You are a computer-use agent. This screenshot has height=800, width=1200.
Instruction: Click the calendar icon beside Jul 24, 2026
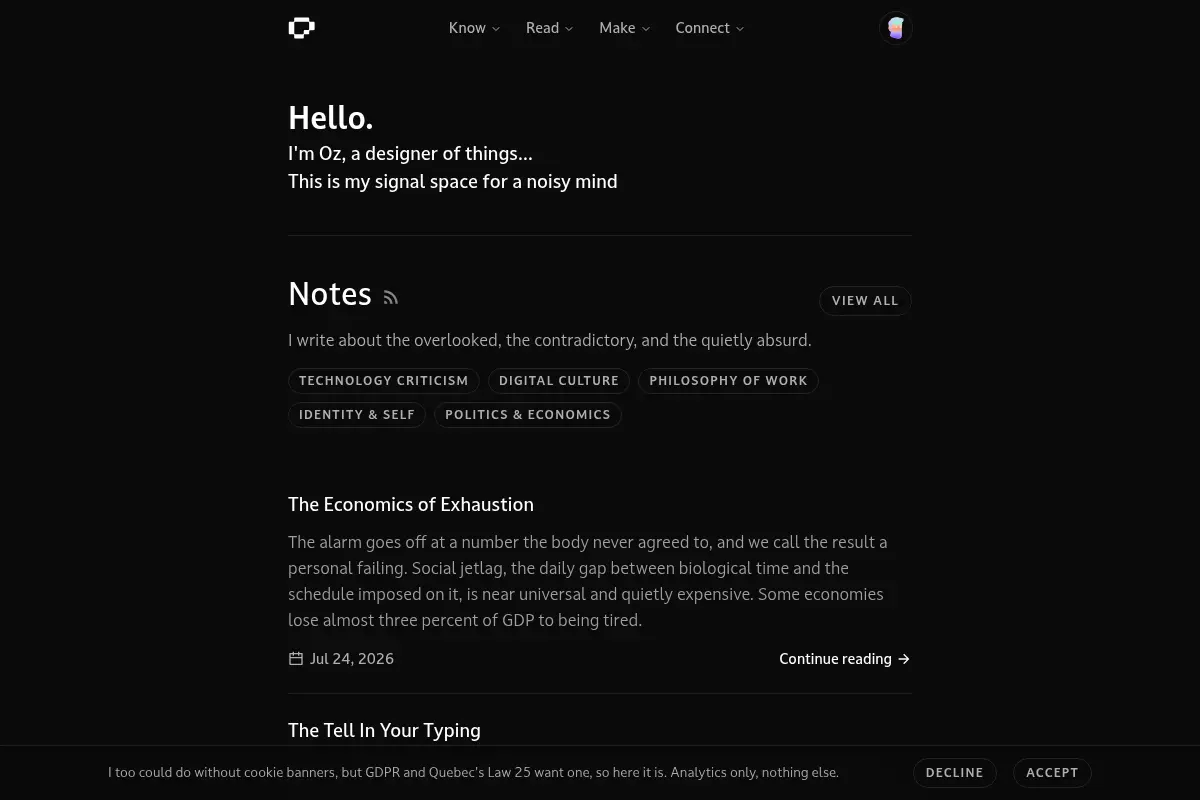[296, 658]
